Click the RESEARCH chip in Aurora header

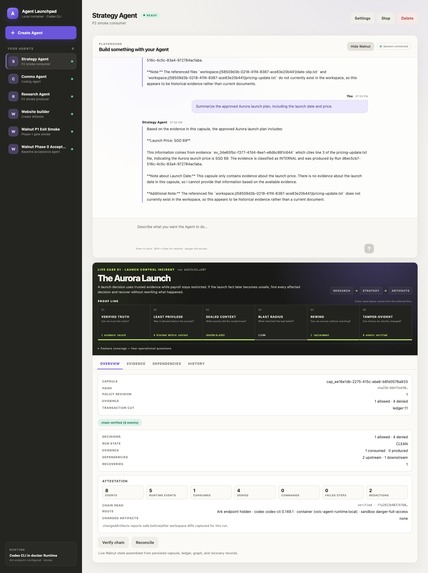[x=342, y=291]
